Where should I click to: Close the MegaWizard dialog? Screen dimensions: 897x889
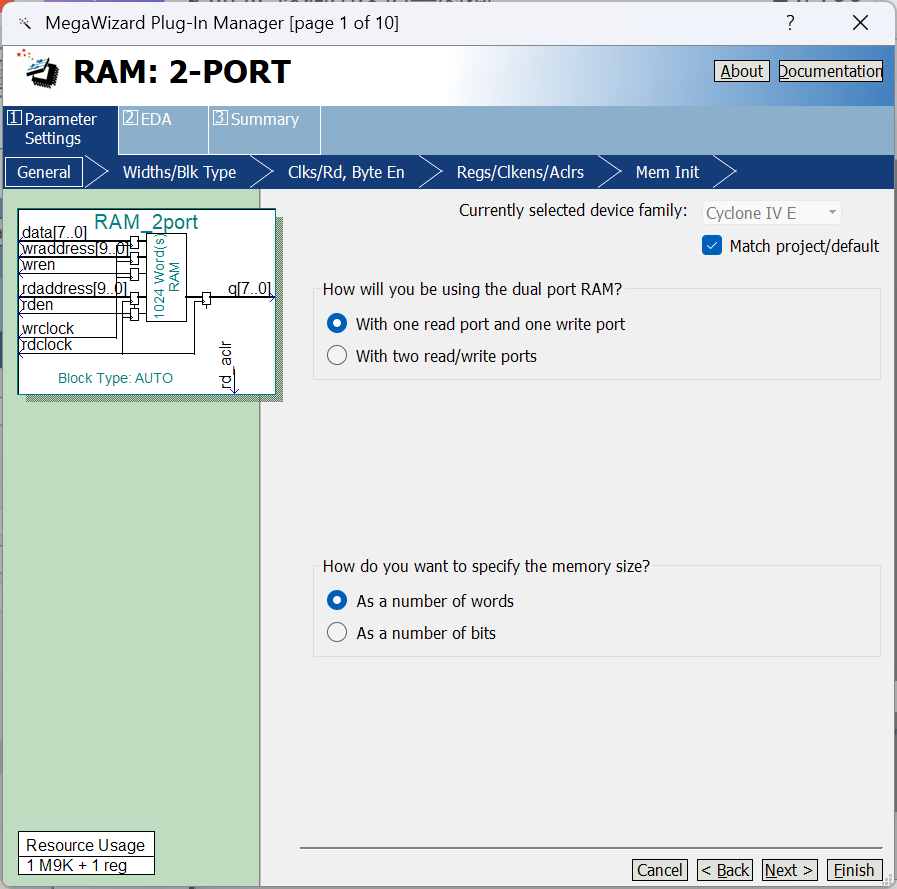point(860,23)
